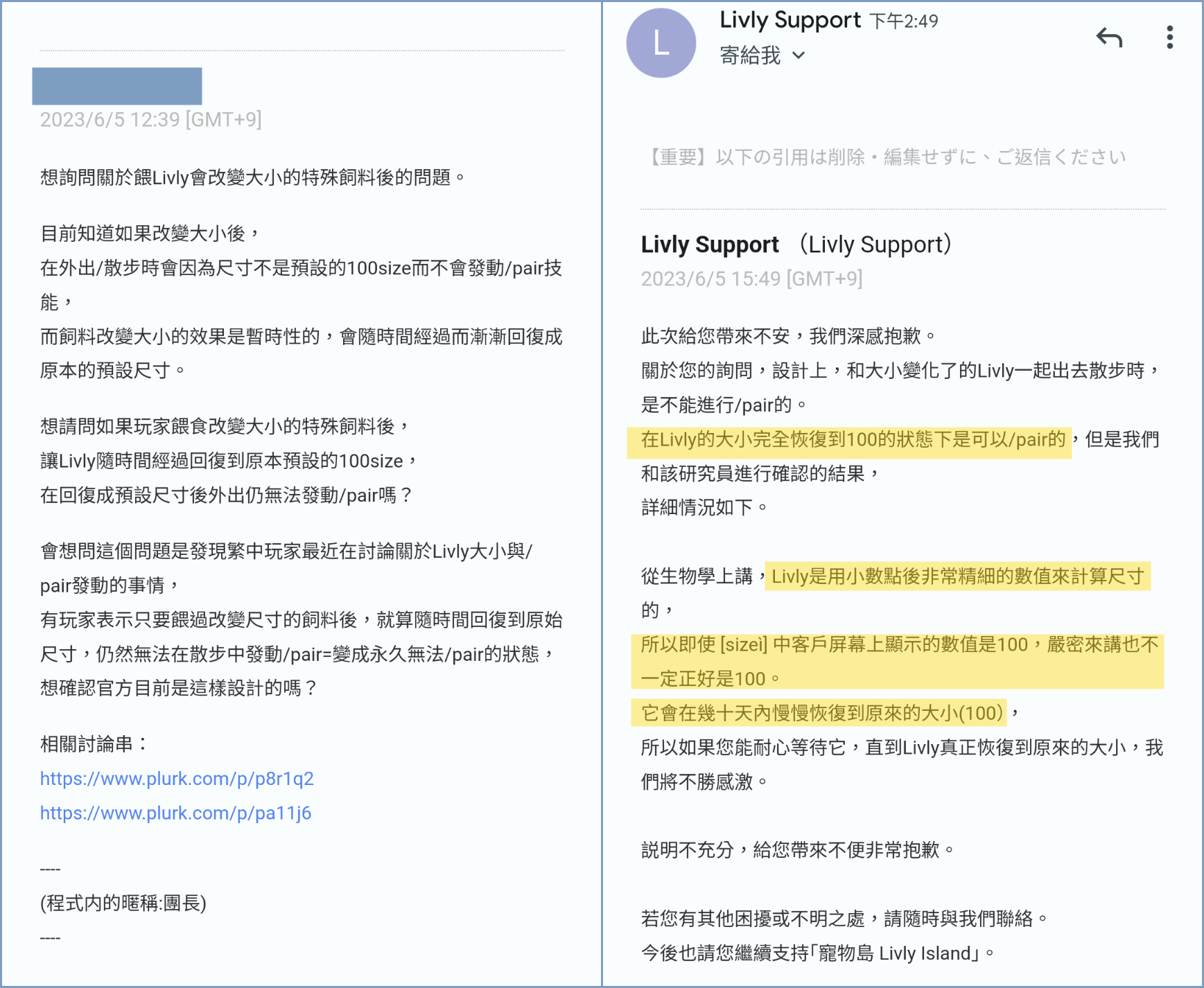
Task: Click the line mentioning 寵物島 Livly Island
Action: coord(818,953)
